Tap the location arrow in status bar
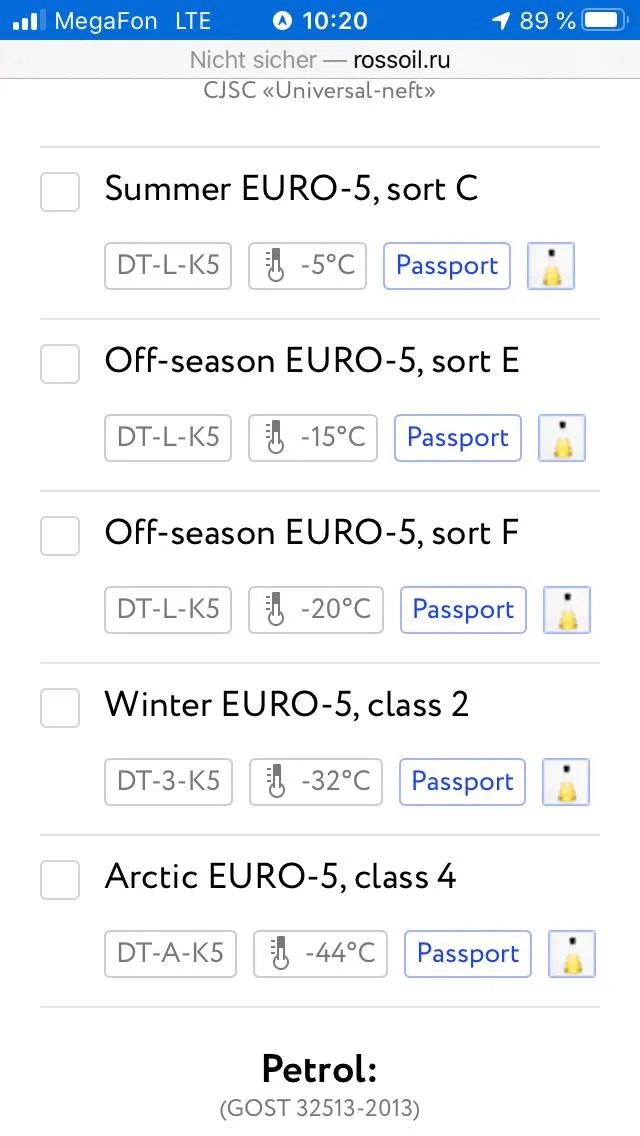640x1136 pixels. point(501,20)
